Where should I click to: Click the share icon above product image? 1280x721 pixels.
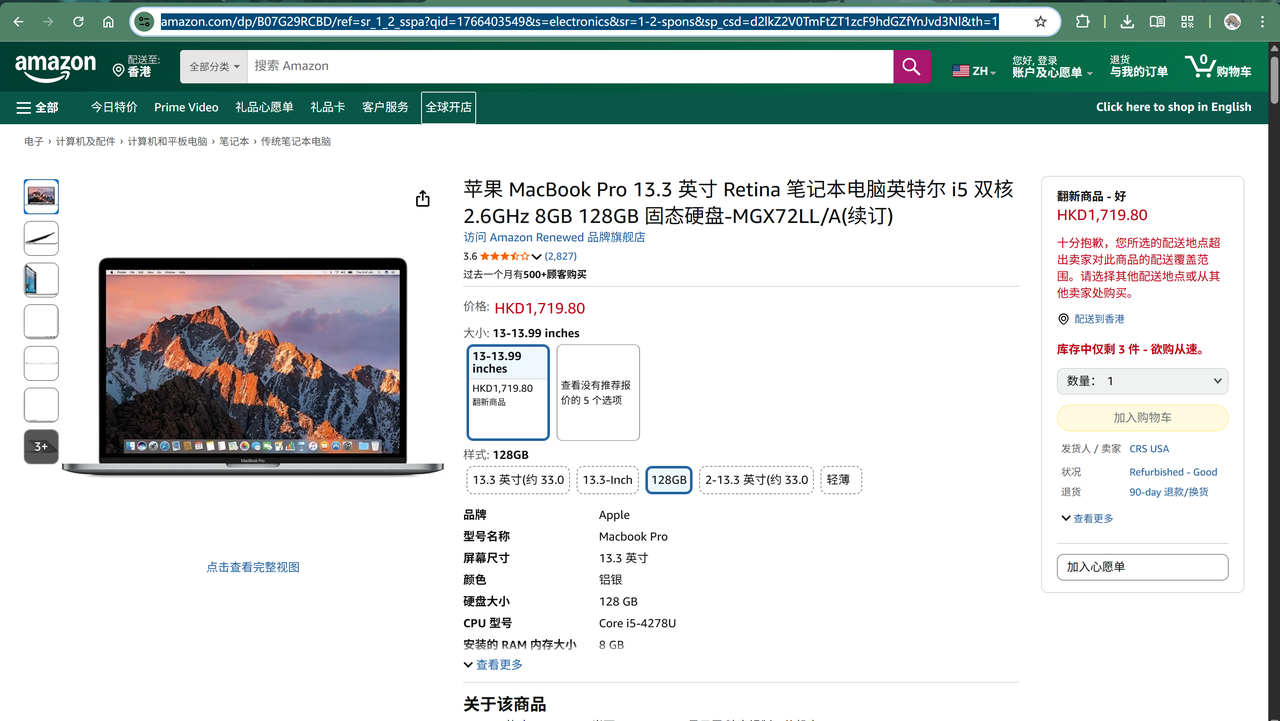tap(423, 198)
